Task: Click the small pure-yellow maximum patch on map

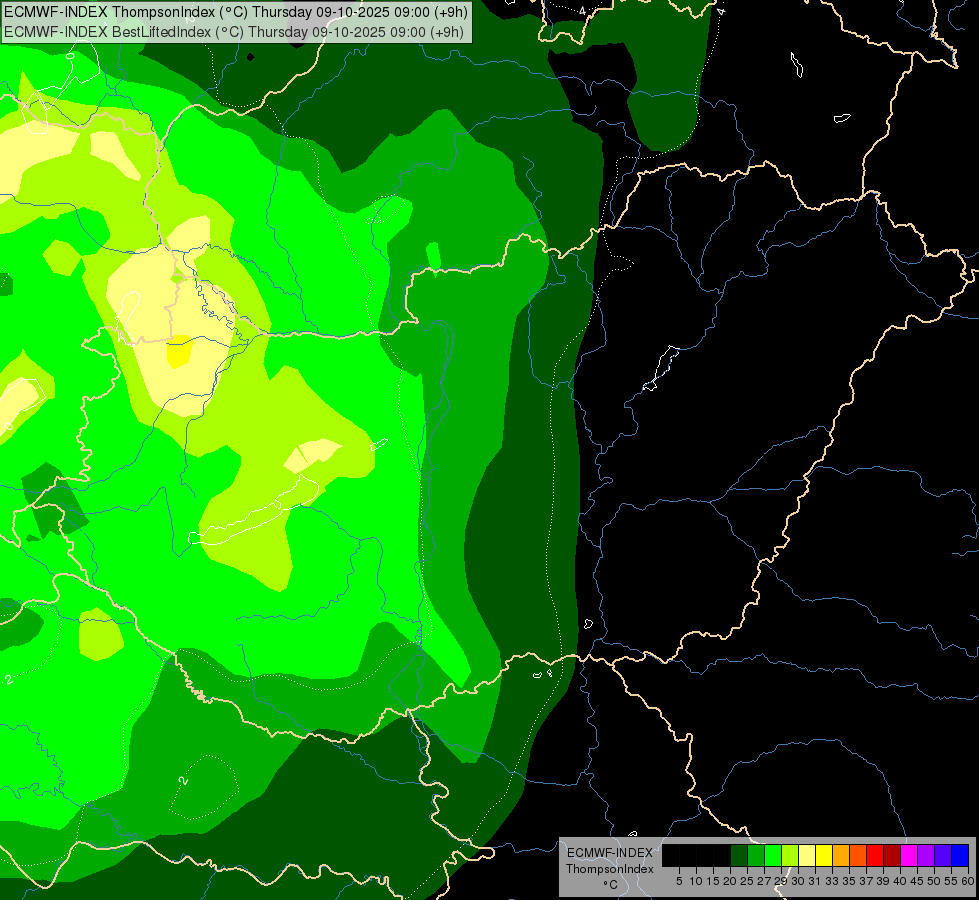Action: pyautogui.click(x=179, y=352)
